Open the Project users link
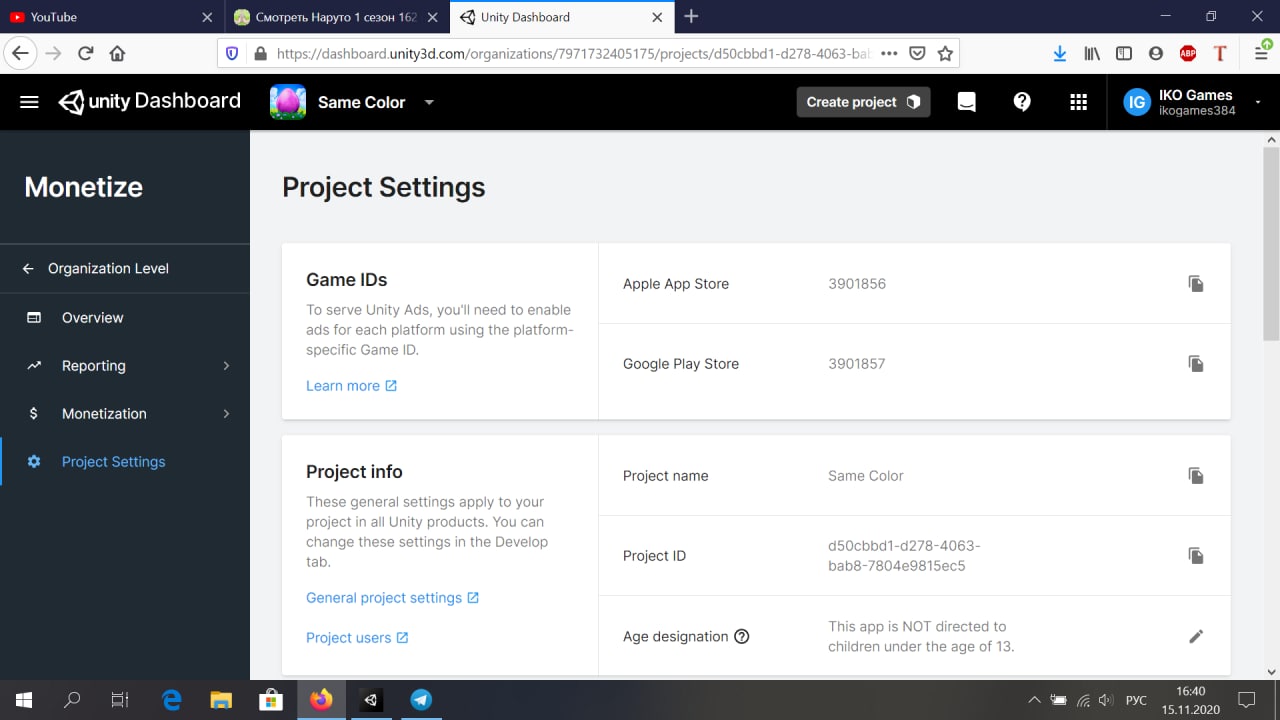 [357, 638]
